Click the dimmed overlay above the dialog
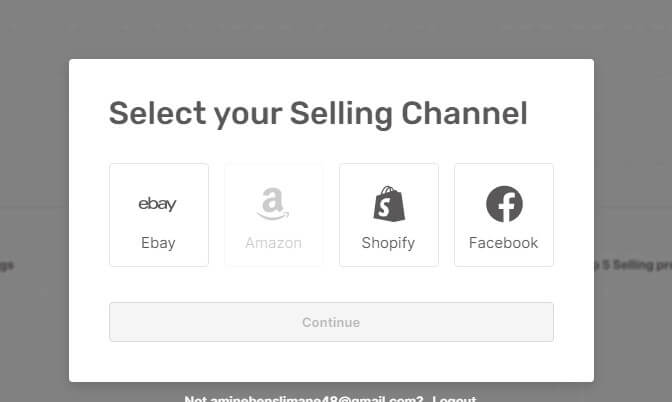 [336, 29]
